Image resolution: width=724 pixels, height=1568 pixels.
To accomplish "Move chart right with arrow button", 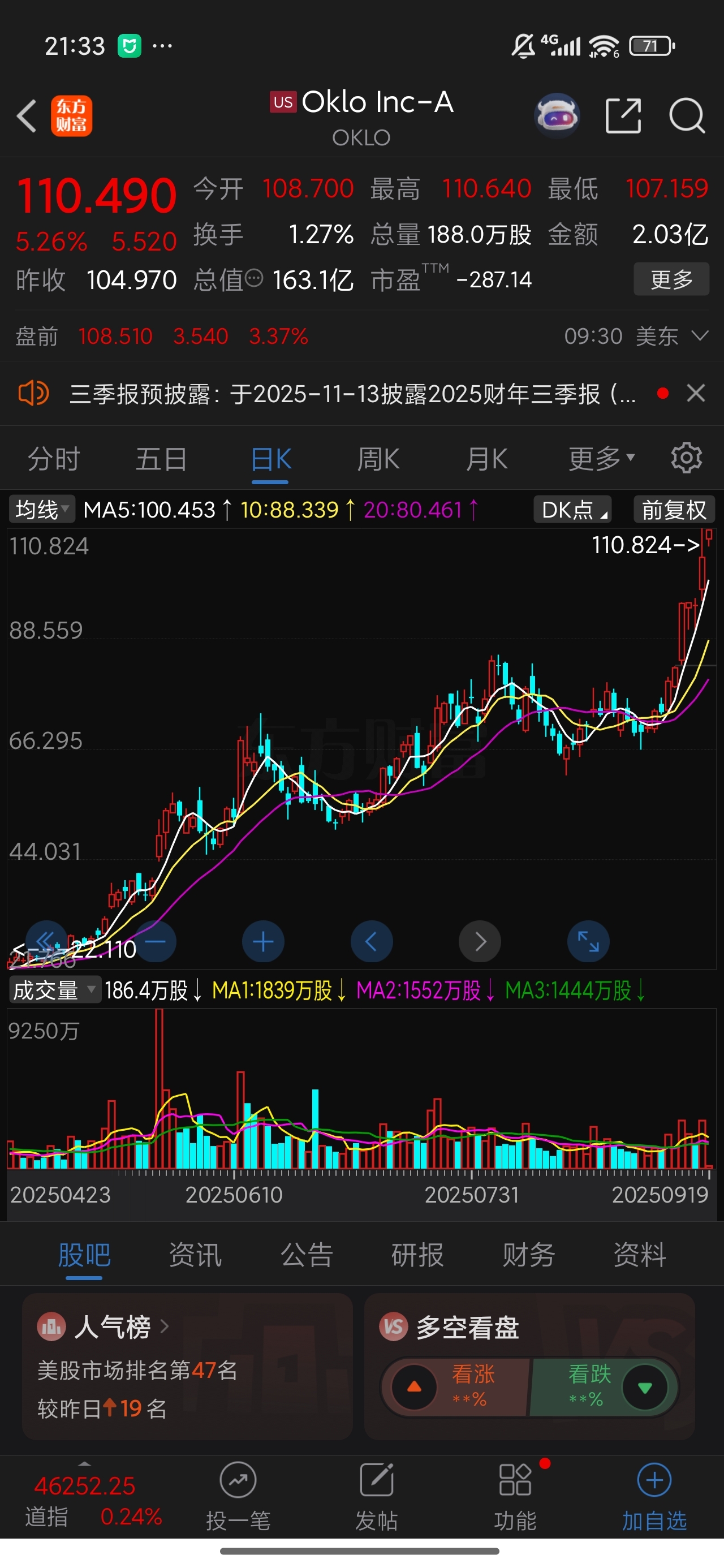I will 480,942.
